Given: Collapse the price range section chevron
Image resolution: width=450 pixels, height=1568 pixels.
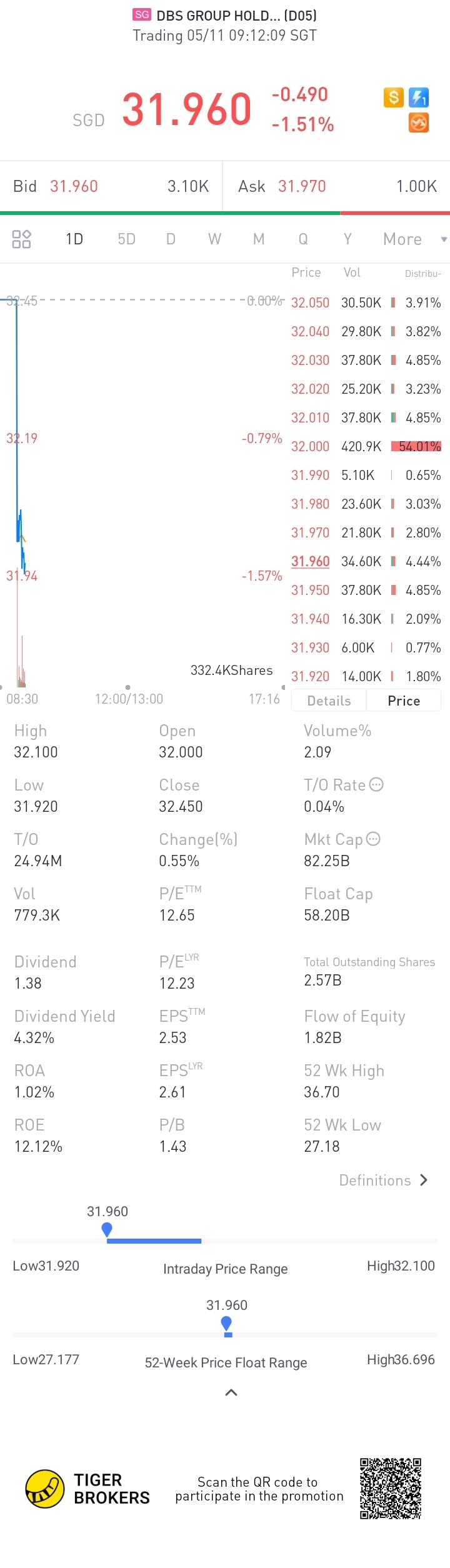Looking at the screenshot, I should [231, 1392].
